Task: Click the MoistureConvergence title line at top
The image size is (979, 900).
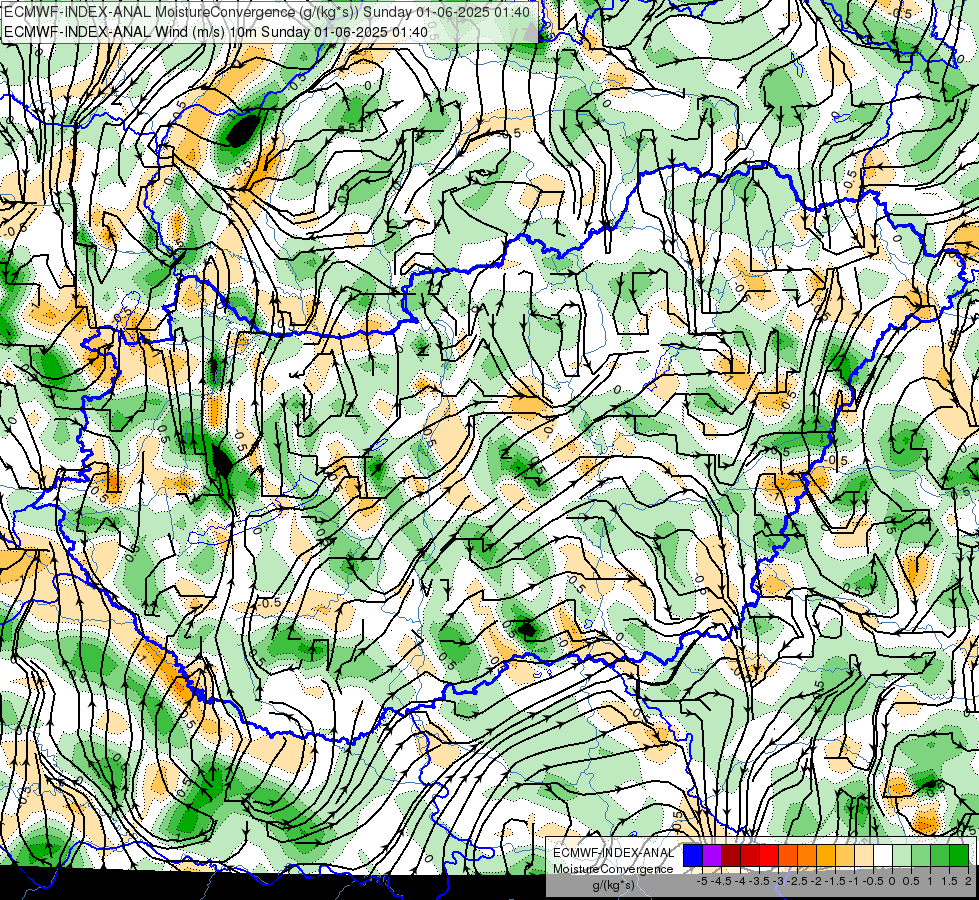Action: 267,12
